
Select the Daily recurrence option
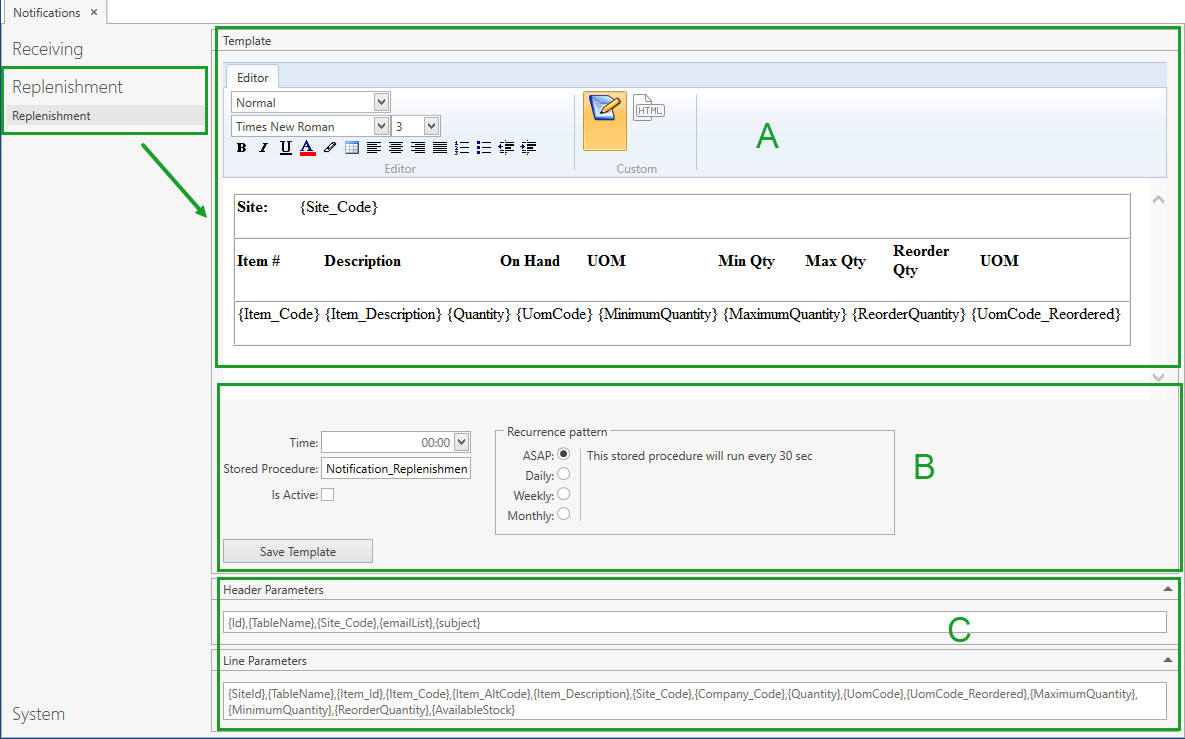pyautogui.click(x=563, y=474)
